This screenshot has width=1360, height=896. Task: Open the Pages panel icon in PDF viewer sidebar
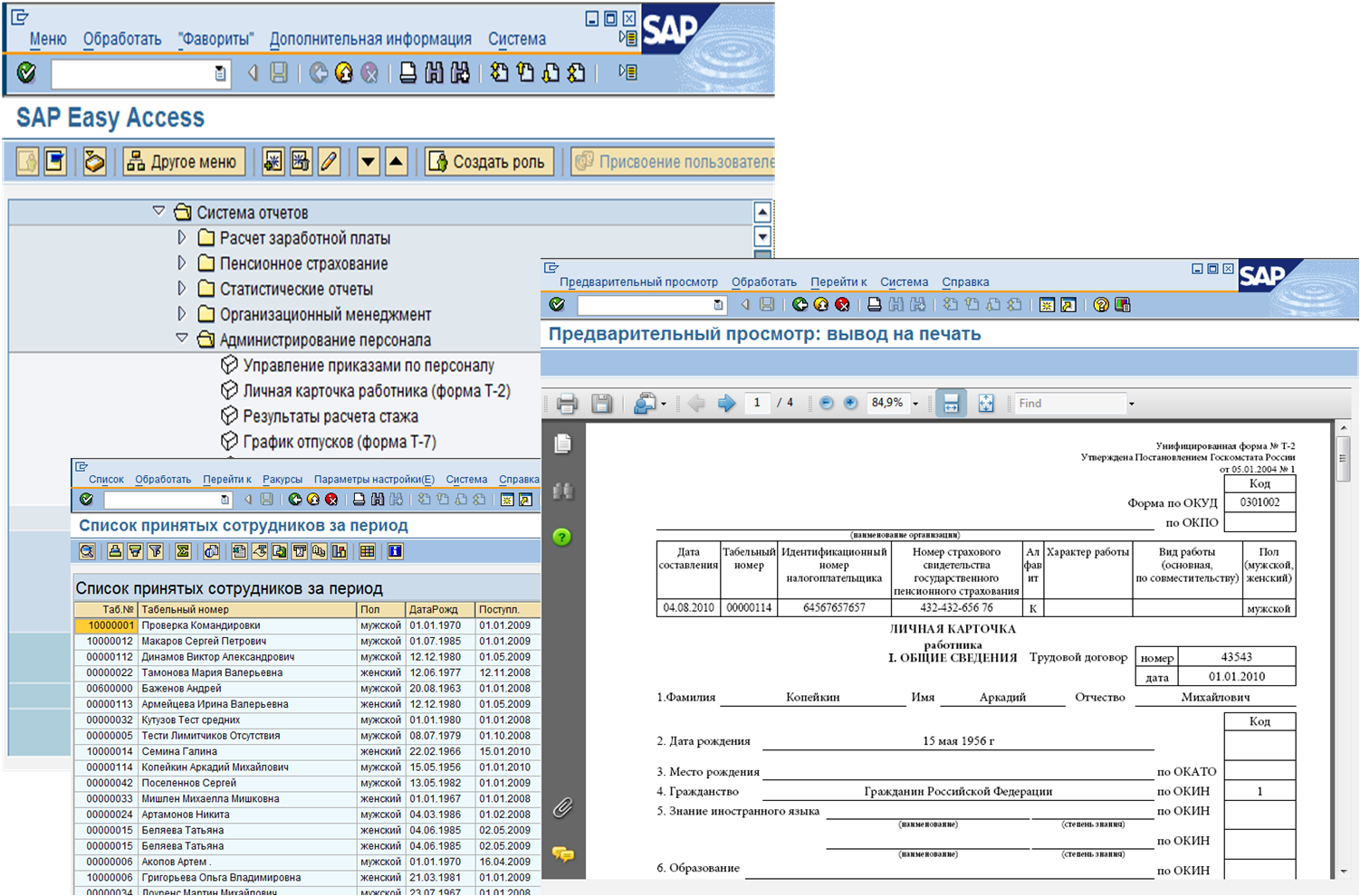click(562, 443)
